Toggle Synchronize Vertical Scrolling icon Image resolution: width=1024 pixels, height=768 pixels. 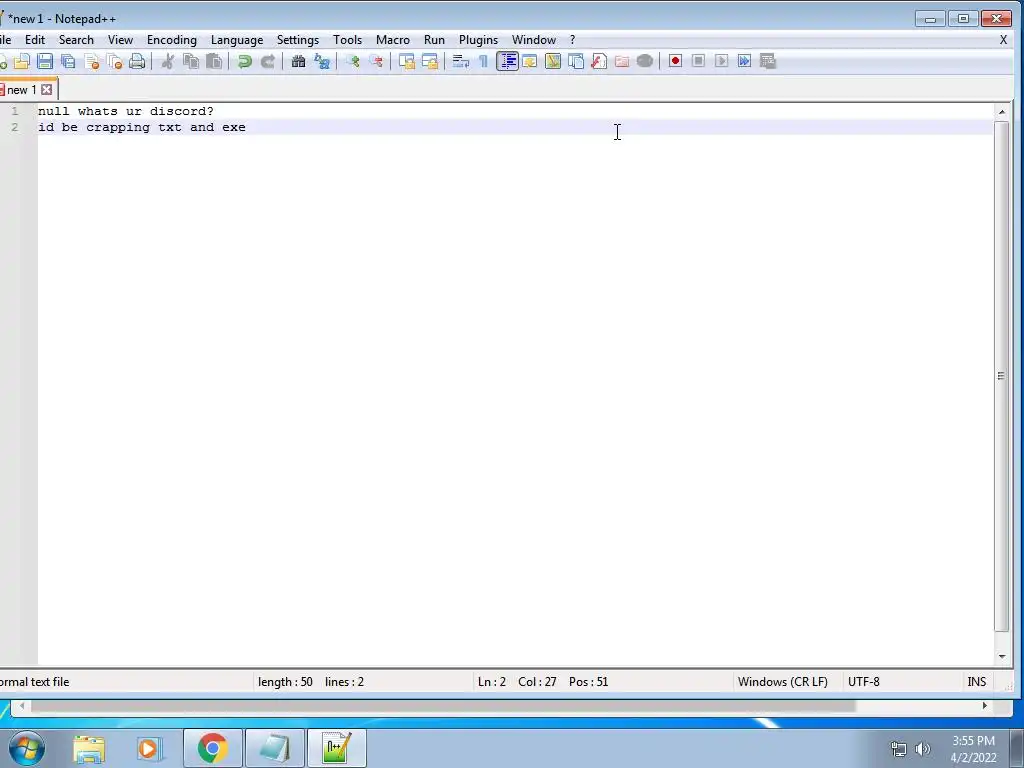pyautogui.click(x=407, y=61)
